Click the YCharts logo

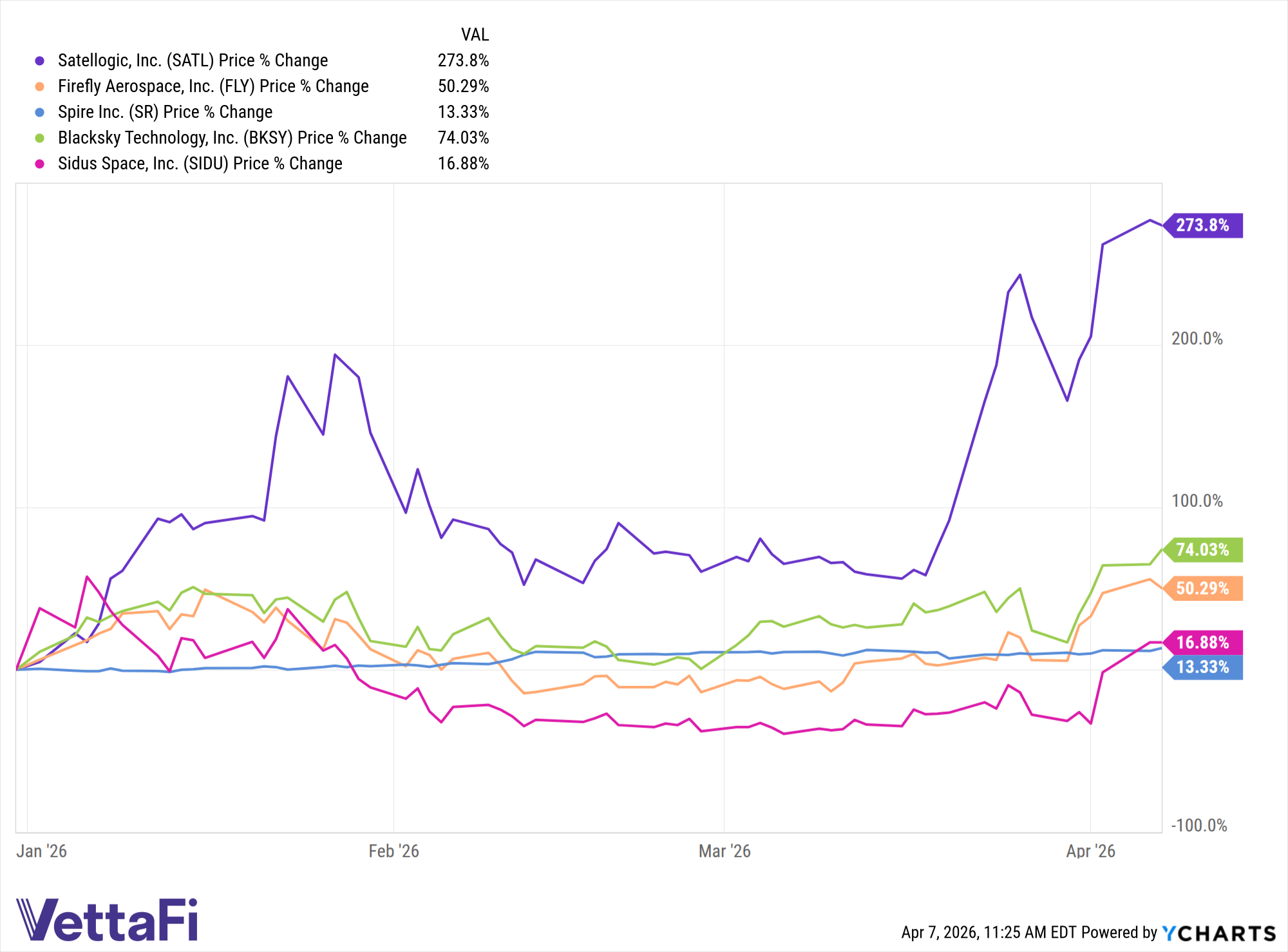coord(1218,933)
